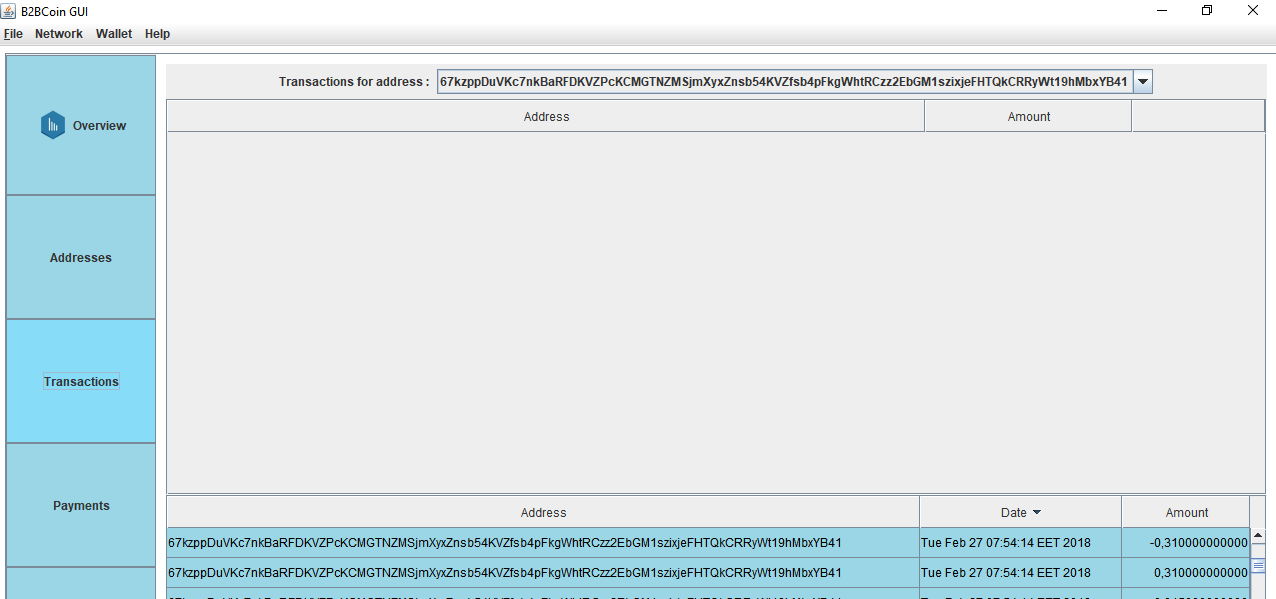
Task: Click the B2BCoin GUI title bar app icon
Action: [9, 10]
